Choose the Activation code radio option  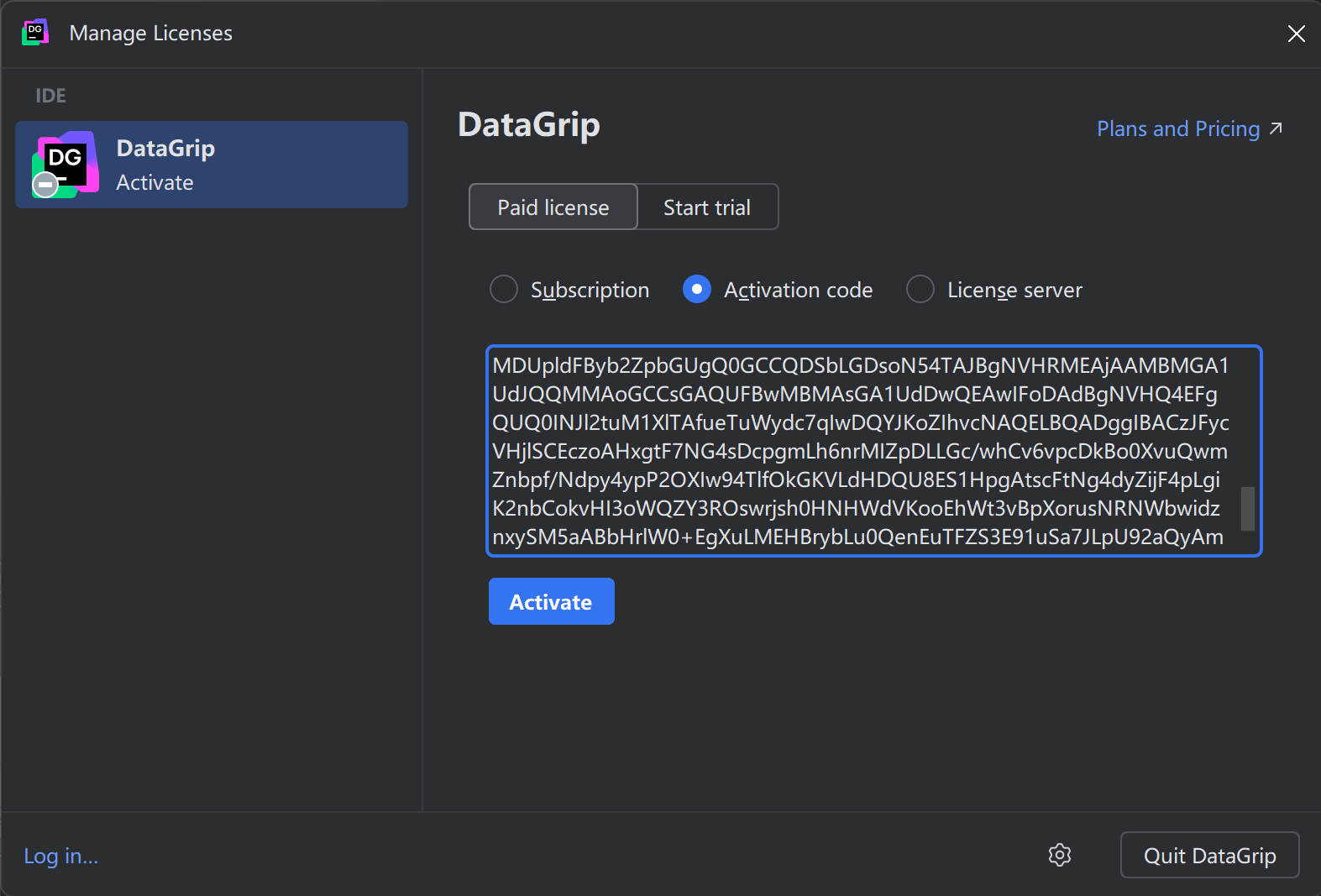697,290
